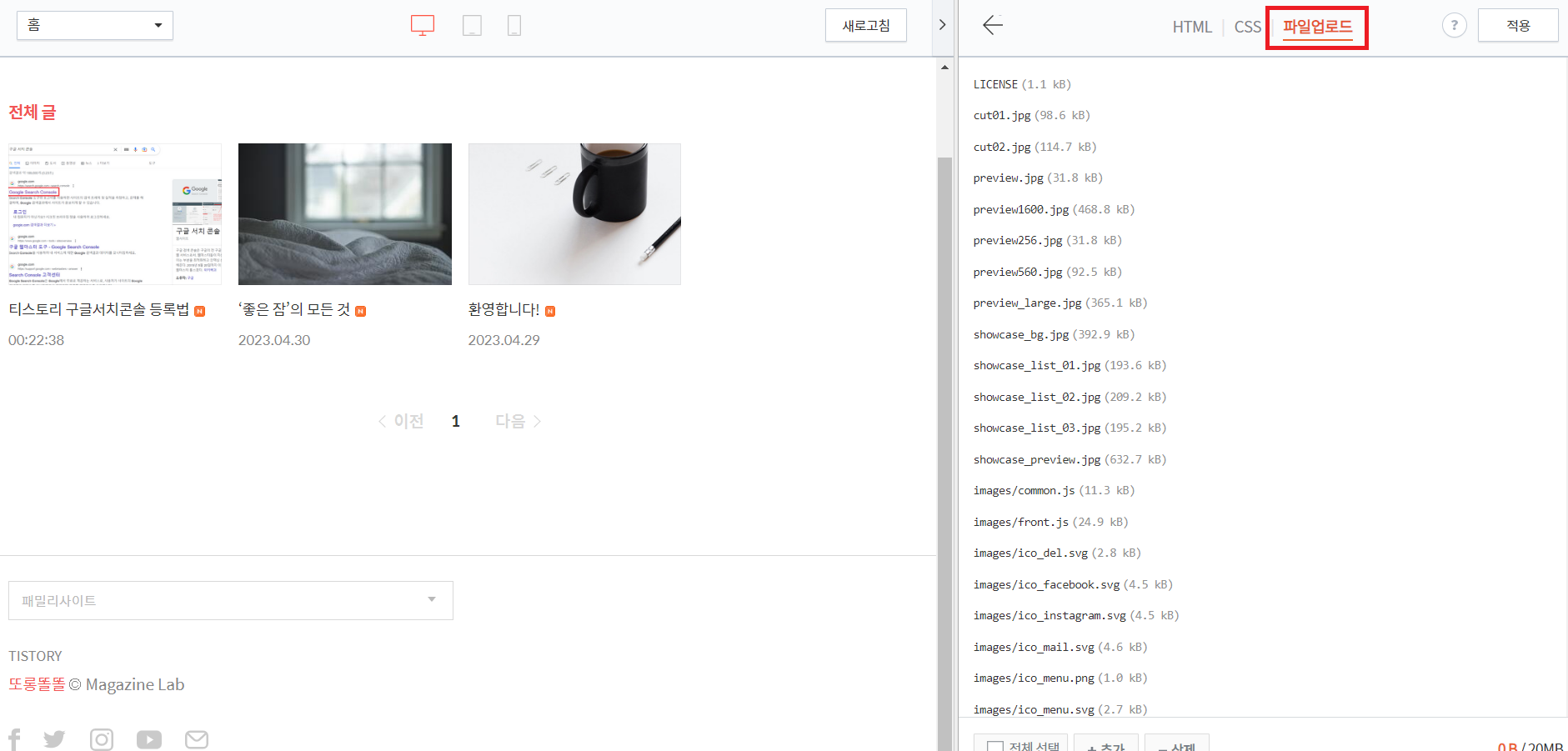Click the Facebook icon in the footer
The image size is (1568, 751).
14,739
